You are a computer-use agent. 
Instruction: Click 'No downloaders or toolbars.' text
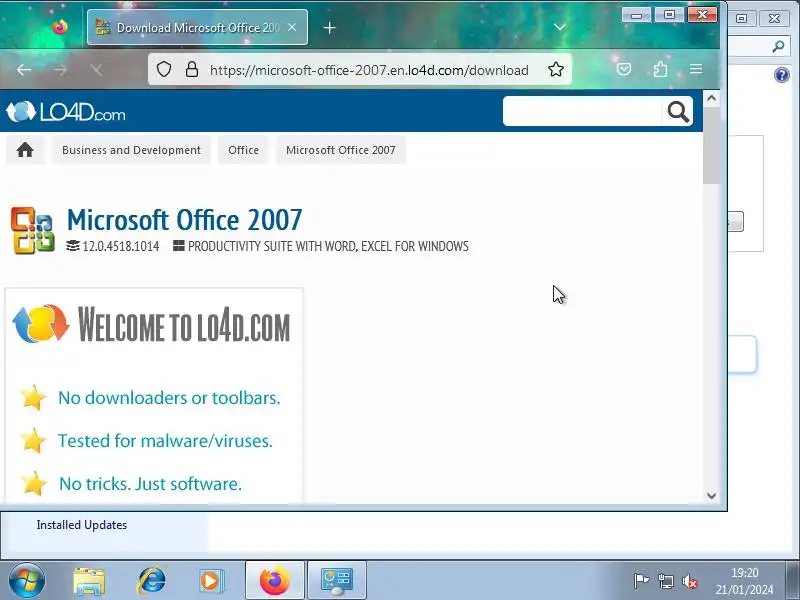point(169,397)
